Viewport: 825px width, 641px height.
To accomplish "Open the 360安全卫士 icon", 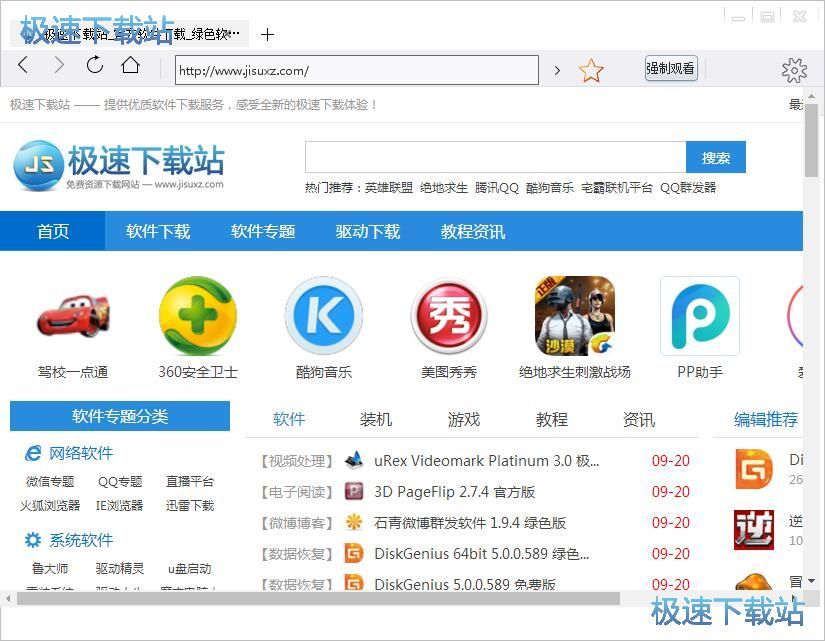I will point(198,316).
